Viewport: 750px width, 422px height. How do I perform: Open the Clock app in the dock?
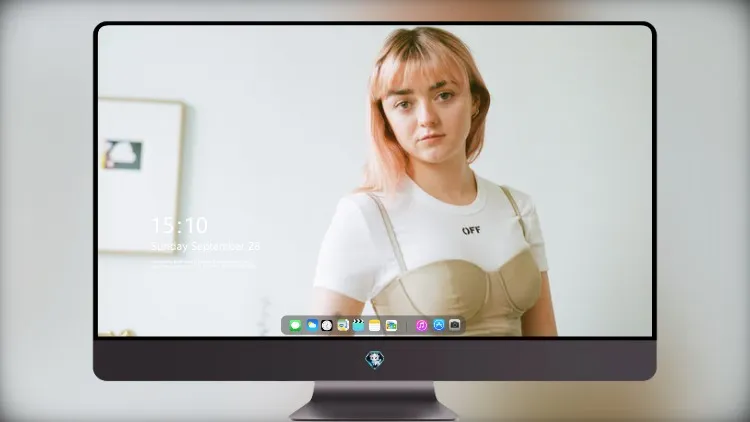327,325
